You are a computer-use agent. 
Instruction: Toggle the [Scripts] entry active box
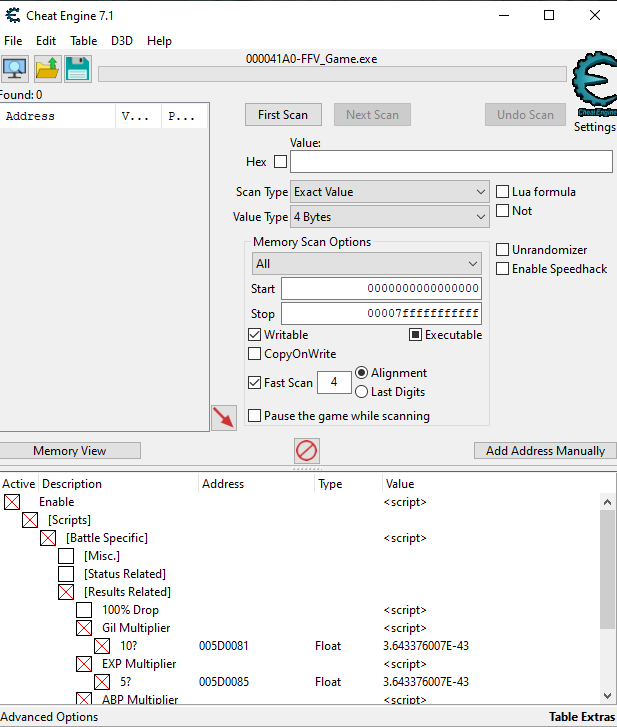tap(30, 520)
